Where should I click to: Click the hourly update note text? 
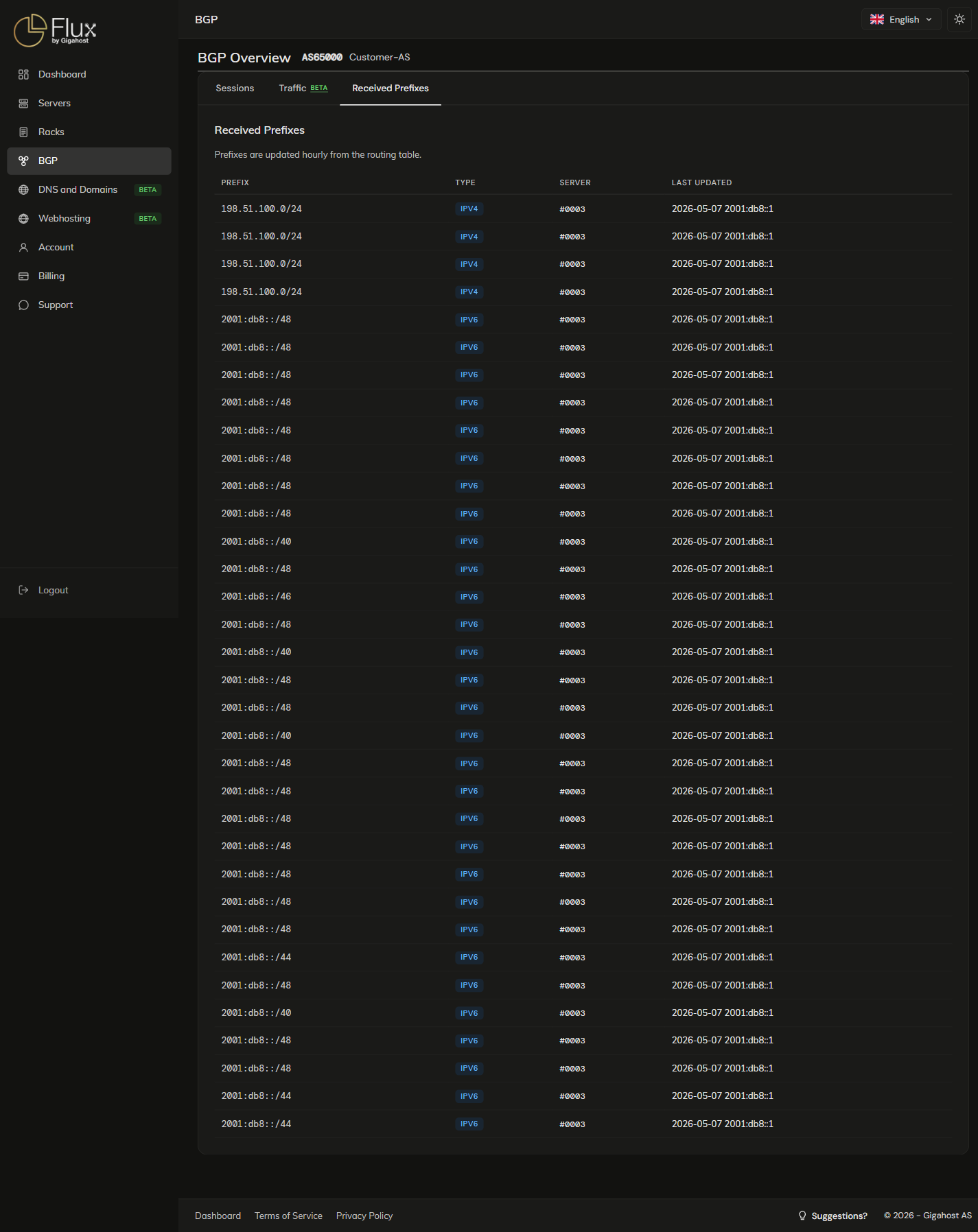tap(318, 155)
